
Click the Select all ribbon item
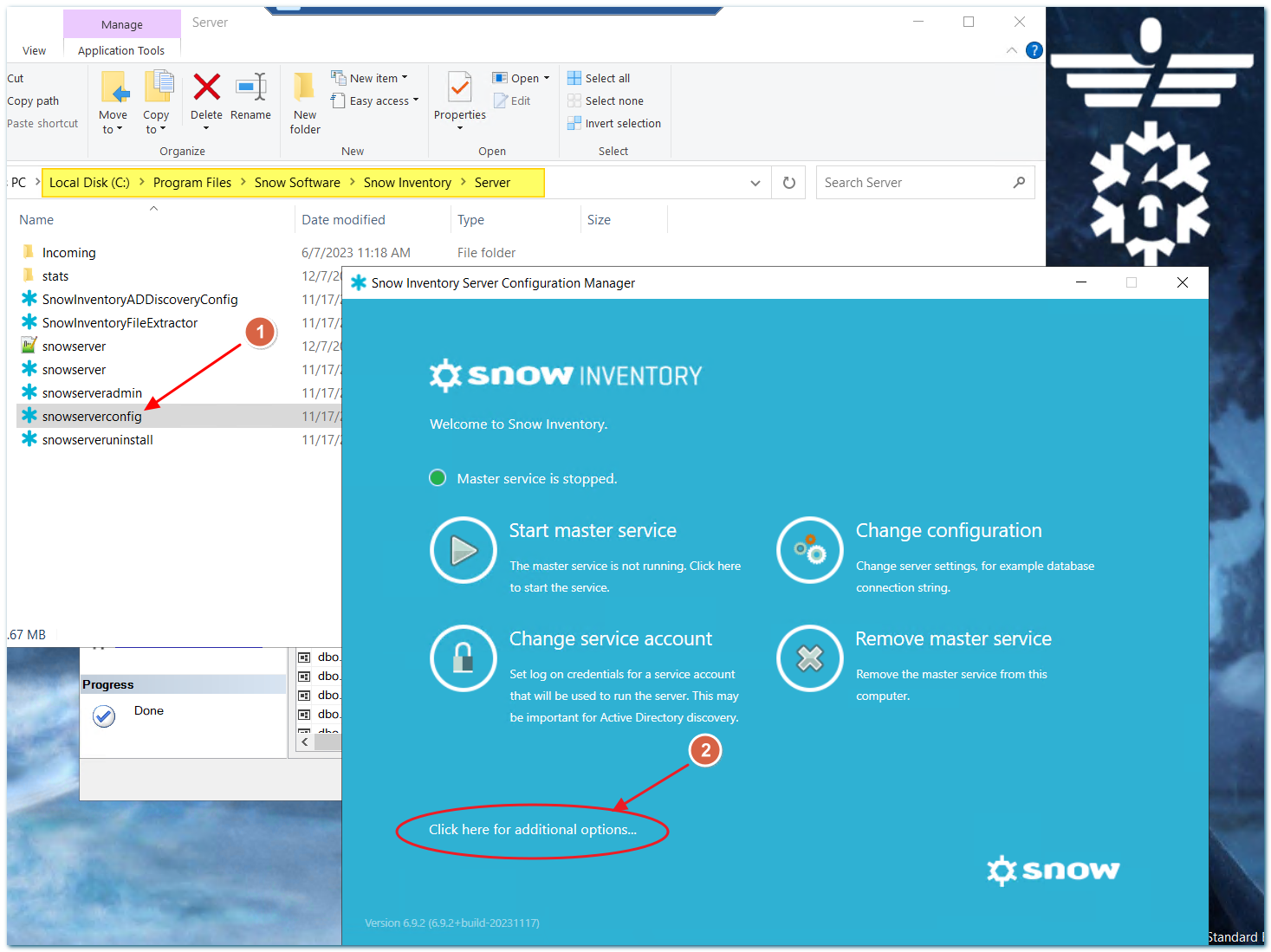tap(599, 78)
